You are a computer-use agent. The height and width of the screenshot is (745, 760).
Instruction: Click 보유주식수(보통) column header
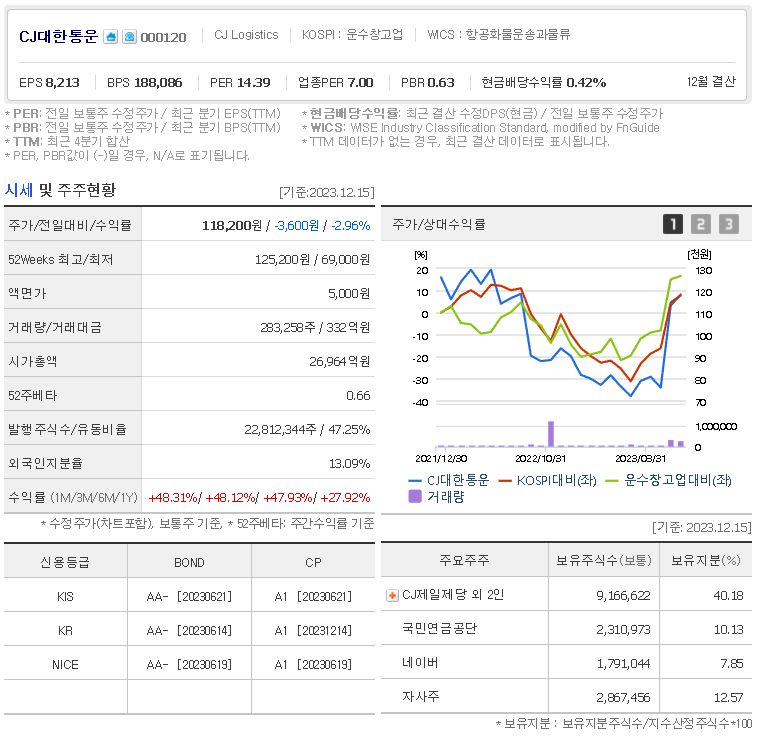604,561
